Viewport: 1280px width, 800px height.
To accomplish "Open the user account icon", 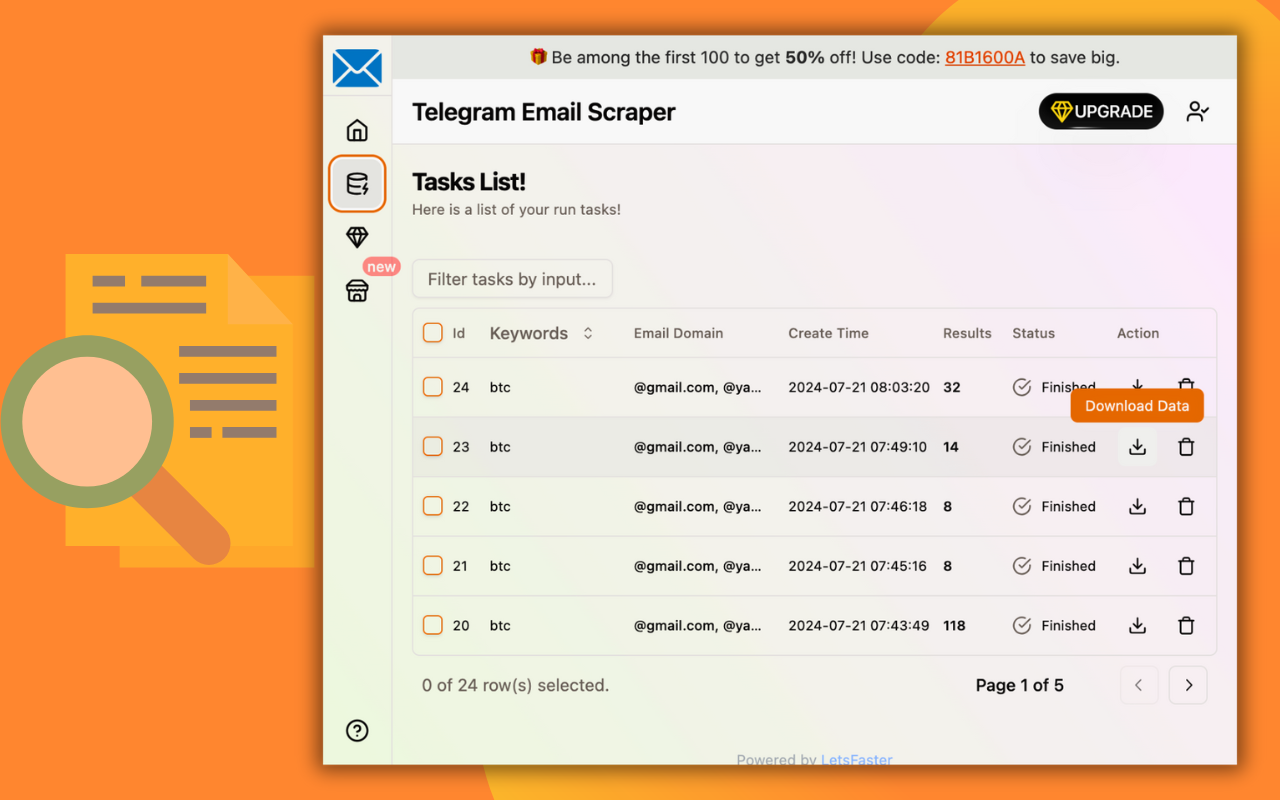I will coord(1197,112).
